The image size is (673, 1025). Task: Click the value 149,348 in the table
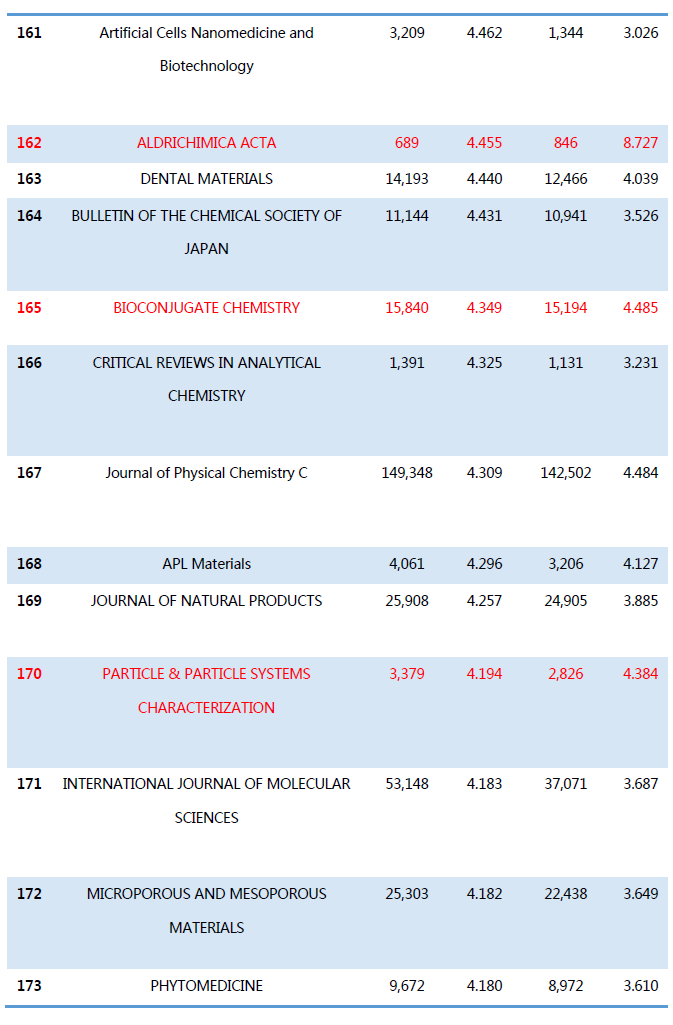click(x=407, y=473)
